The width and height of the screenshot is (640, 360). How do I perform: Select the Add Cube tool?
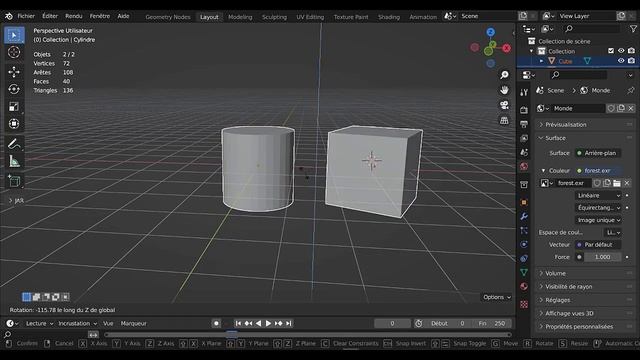[x=14, y=181]
